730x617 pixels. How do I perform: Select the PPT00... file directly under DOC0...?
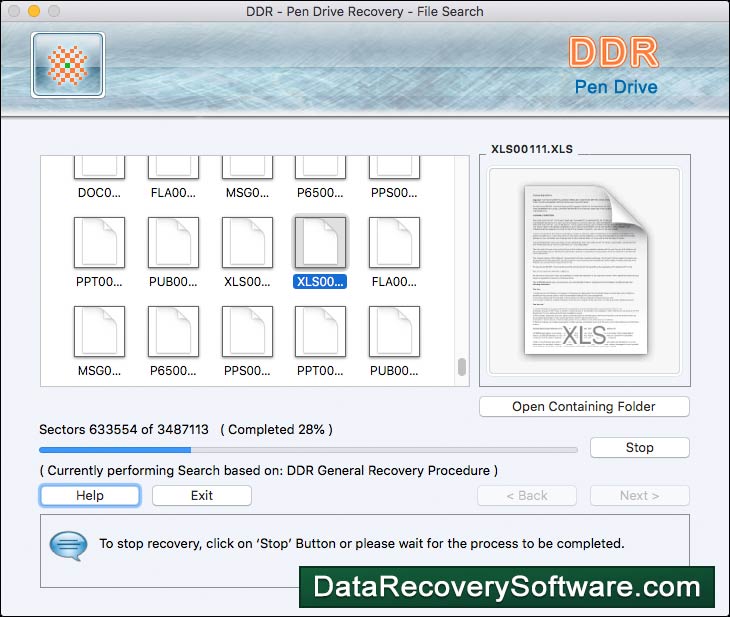pos(99,253)
